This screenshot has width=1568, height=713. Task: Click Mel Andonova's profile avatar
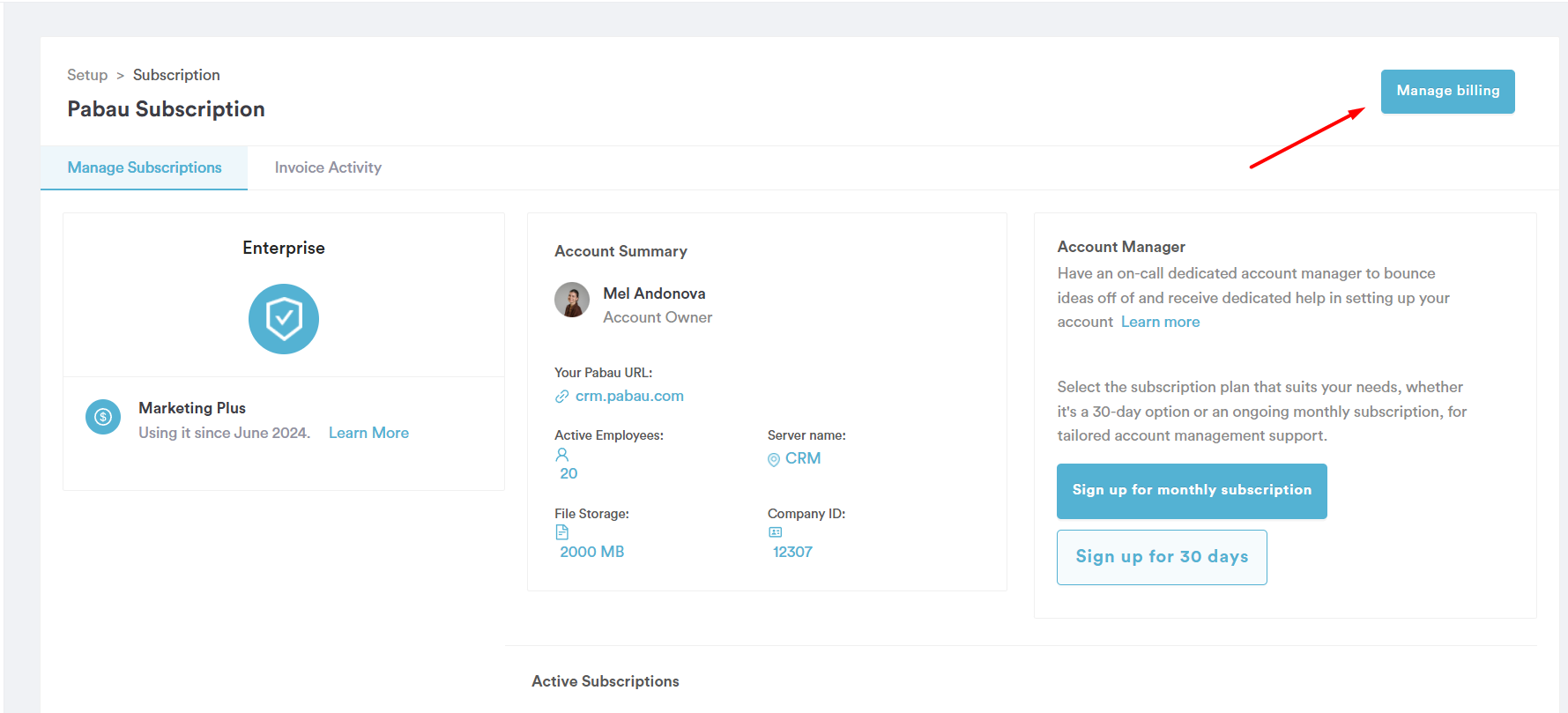click(572, 300)
